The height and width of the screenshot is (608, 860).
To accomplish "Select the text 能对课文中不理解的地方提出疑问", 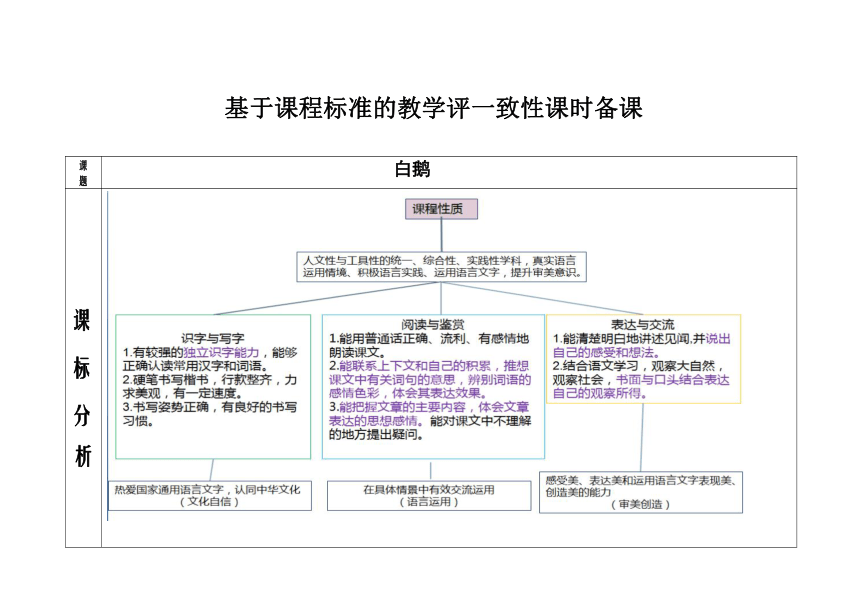I will click(430, 428).
